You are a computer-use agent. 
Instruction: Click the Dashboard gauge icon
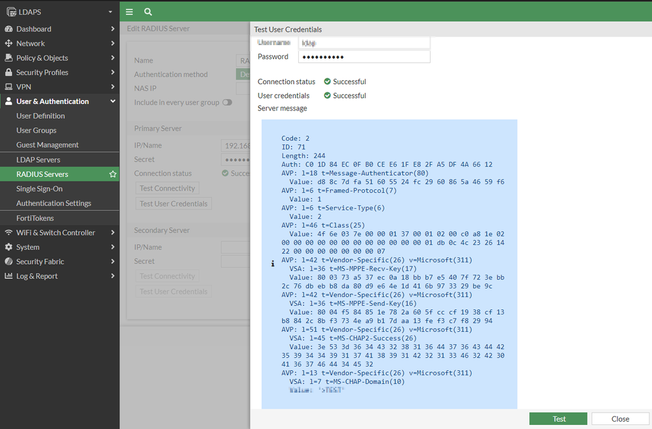pyautogui.click(x=8, y=29)
